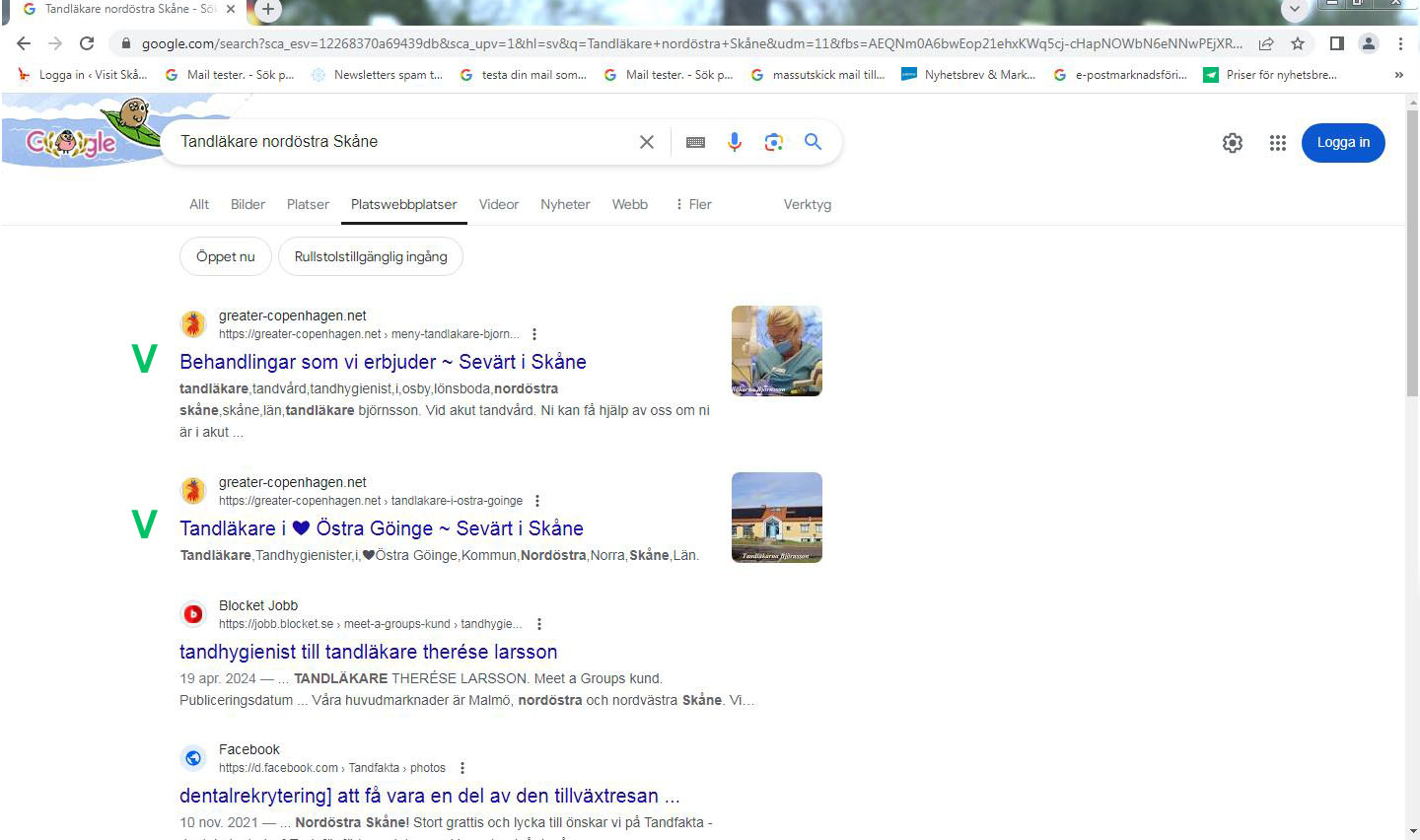Image resolution: width=1420 pixels, height=840 pixels.
Task: Toggle the Rullstolstillgänglig ingång filter
Action: pos(371,256)
